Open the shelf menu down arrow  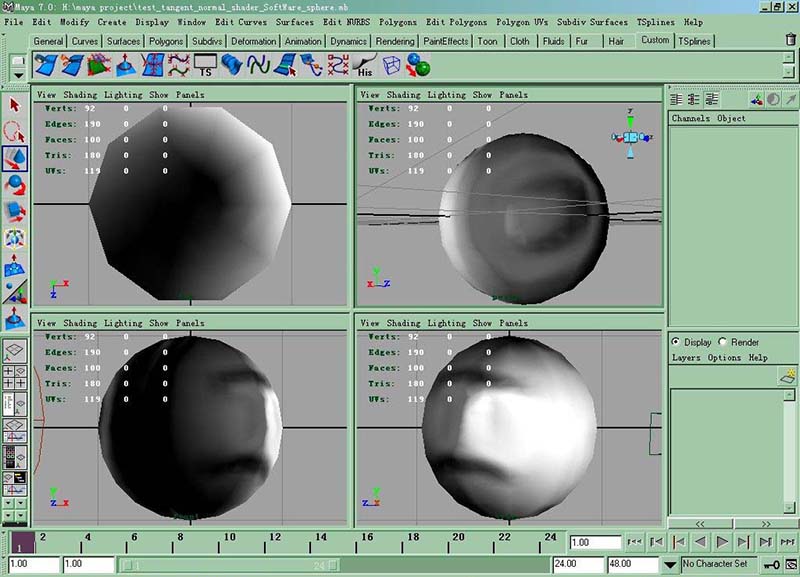tap(18, 75)
